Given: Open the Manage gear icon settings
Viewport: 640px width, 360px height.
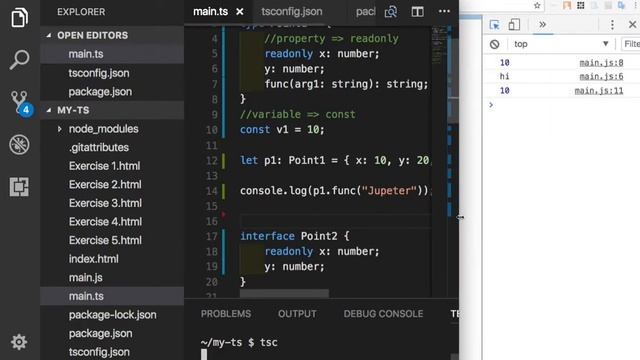Looking at the screenshot, I should pyautogui.click(x=19, y=342).
